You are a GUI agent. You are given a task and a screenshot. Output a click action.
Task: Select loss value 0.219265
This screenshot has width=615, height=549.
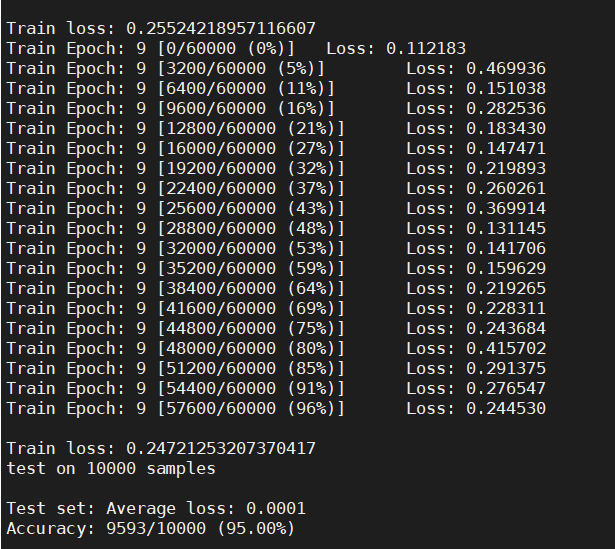coord(506,289)
